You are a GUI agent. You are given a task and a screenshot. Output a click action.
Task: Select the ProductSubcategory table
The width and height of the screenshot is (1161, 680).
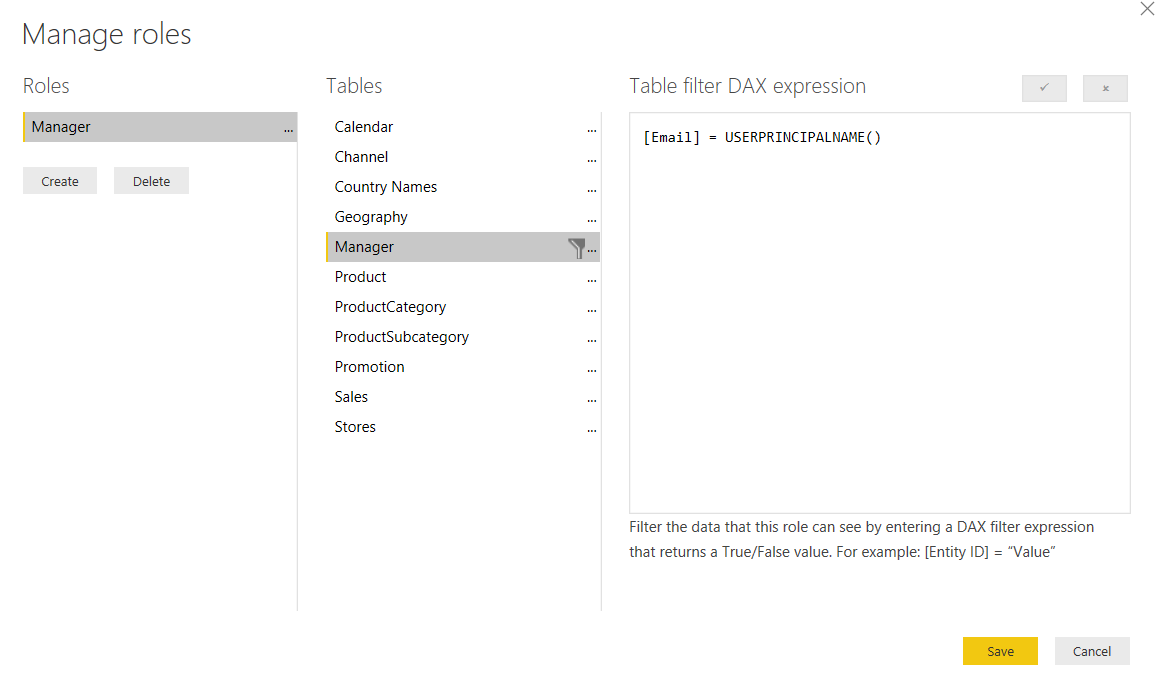point(401,337)
